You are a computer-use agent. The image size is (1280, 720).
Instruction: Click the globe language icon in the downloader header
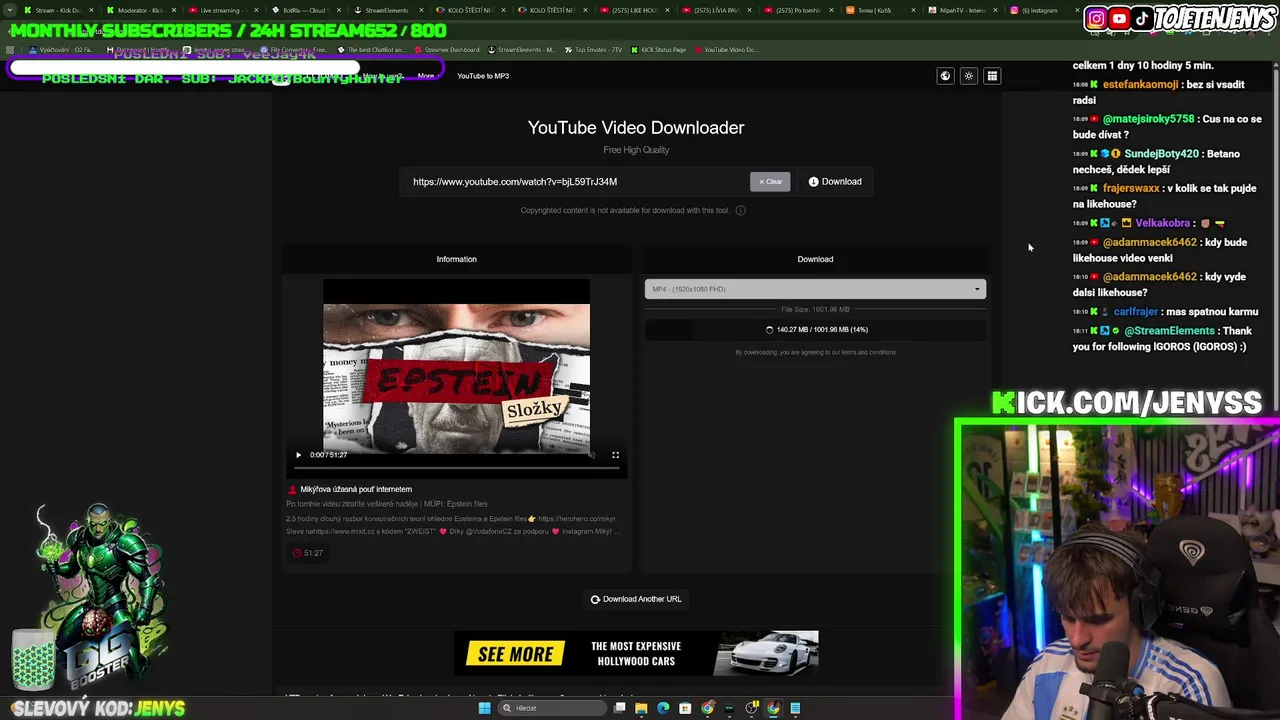click(x=945, y=76)
